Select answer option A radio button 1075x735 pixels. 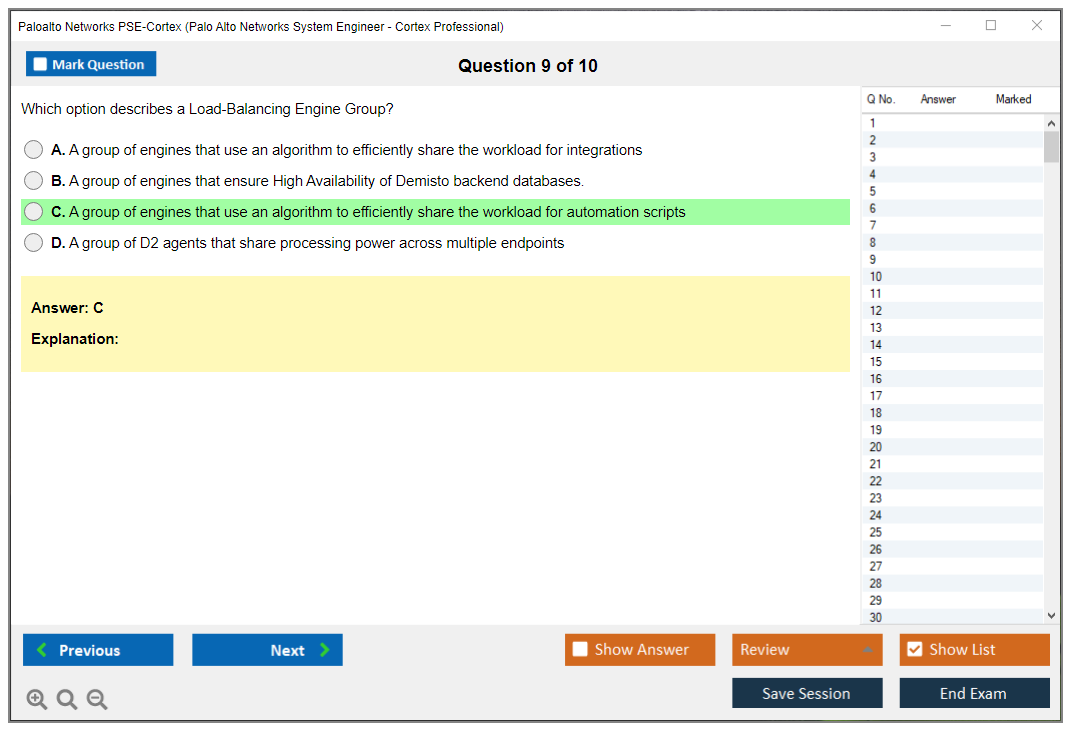click(34, 150)
